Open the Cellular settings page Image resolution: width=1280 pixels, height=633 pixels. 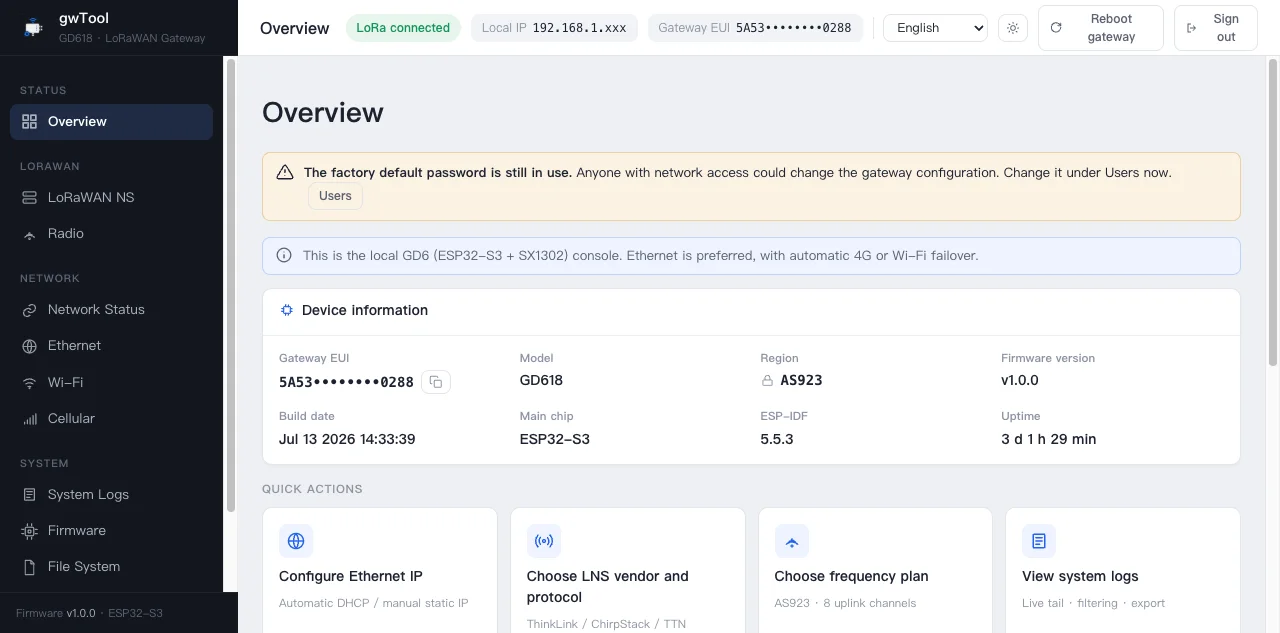click(x=111, y=419)
